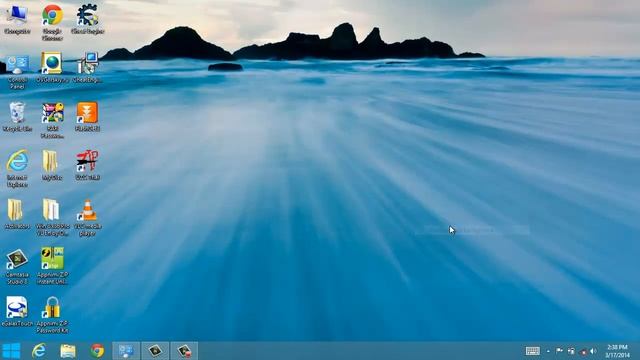Open the Cheat Engine gear shortcut
Screen dimensions: 640x360
click(x=87, y=20)
